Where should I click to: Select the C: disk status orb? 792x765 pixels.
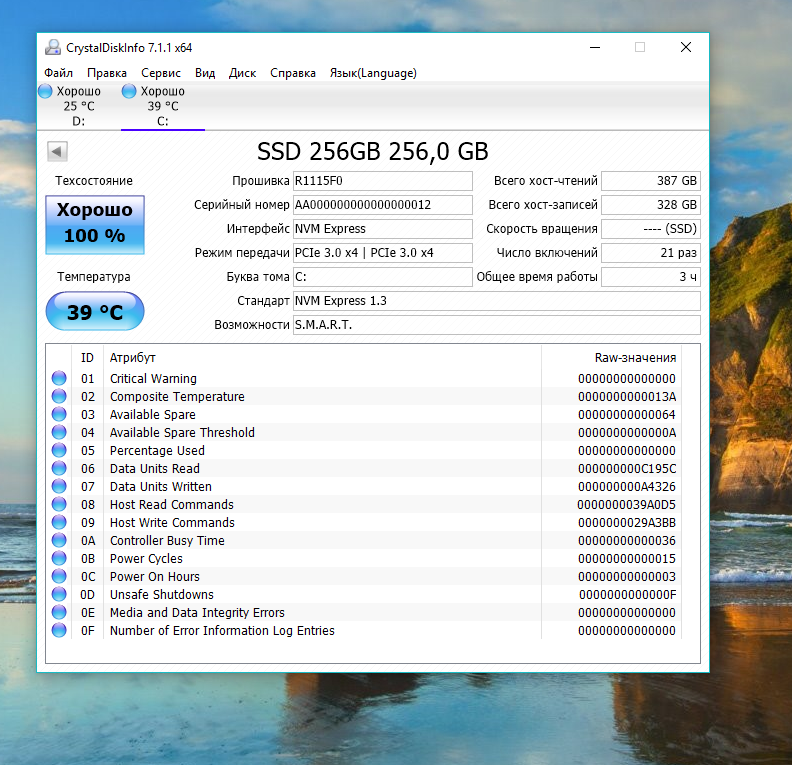(129, 91)
